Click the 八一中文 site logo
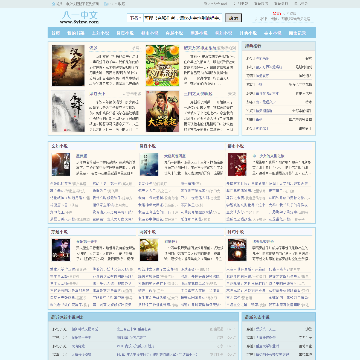Viewport: 360px width, 360px height. click(x=80, y=17)
